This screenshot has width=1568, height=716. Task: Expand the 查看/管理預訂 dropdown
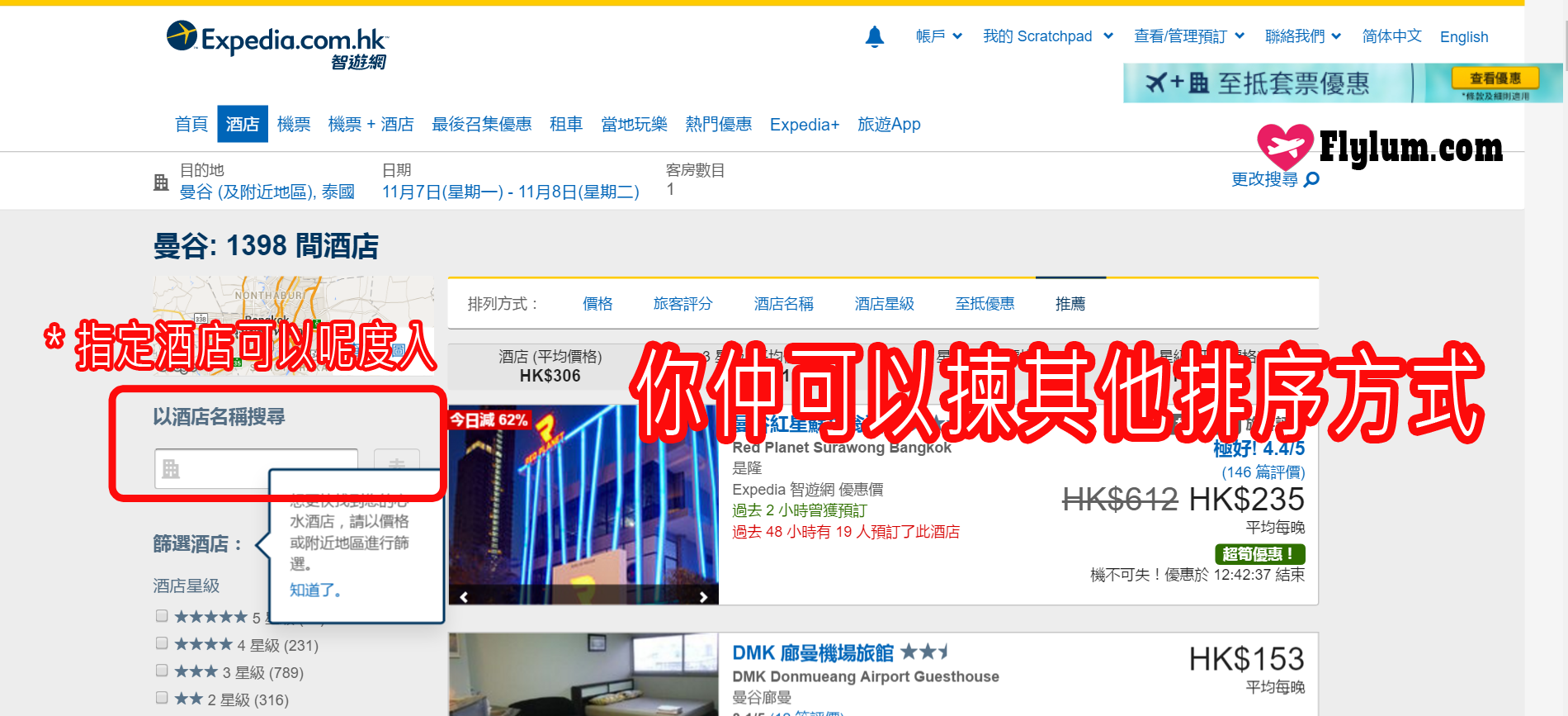(1189, 36)
